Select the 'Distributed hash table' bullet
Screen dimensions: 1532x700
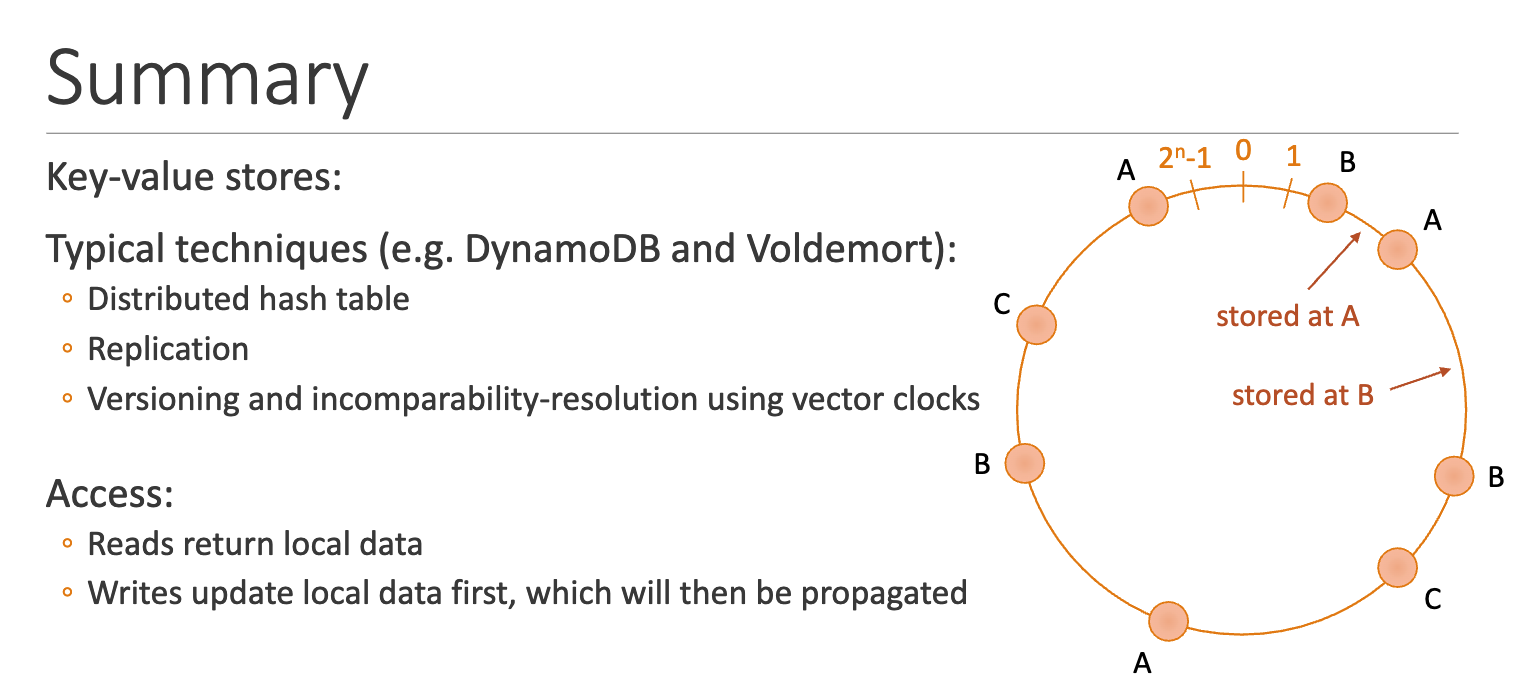click(249, 299)
